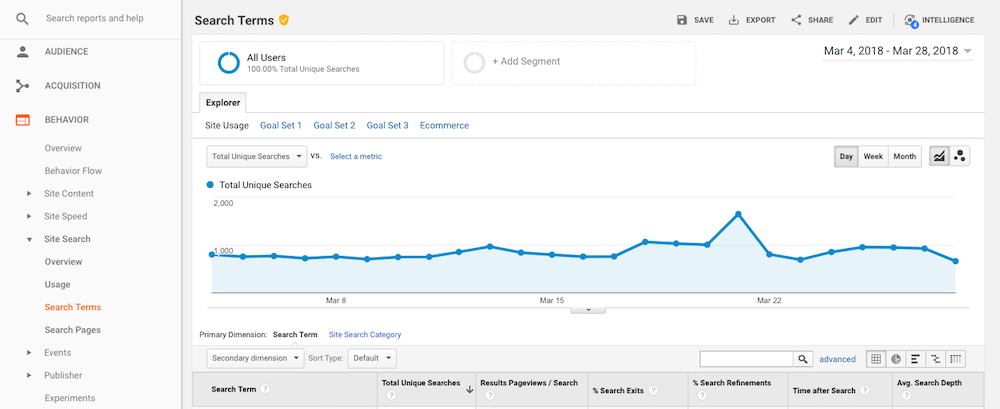Collapse the chart using the handle below it
The image size is (1000, 409).
[588, 309]
